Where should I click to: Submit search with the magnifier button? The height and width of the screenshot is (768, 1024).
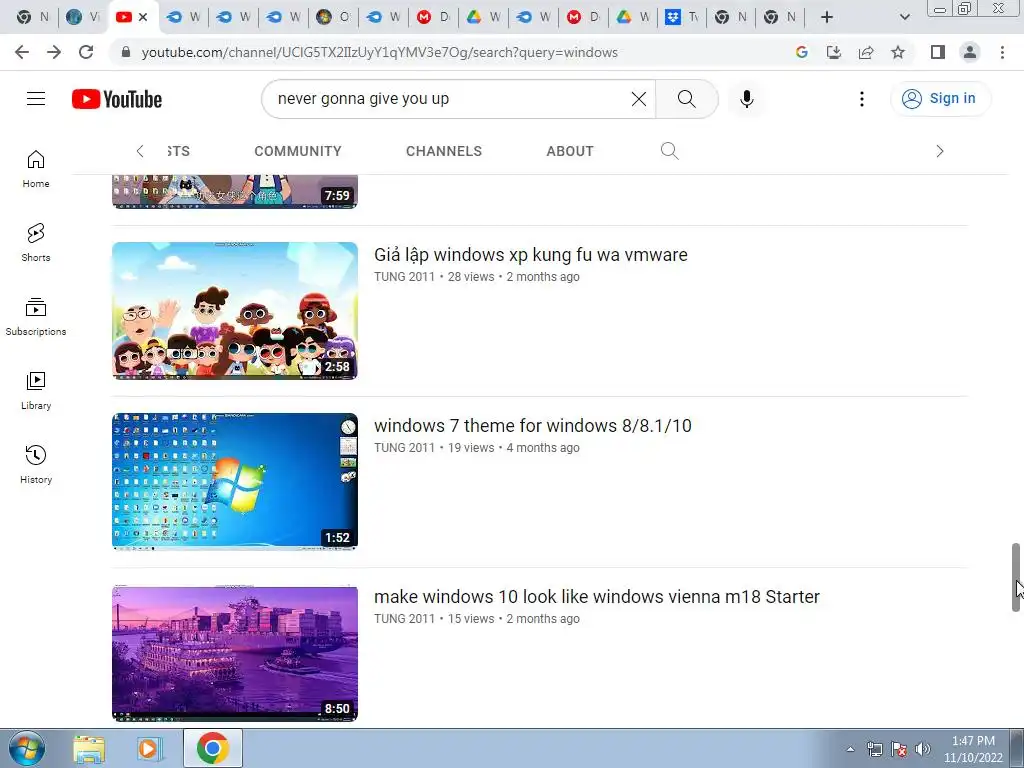[x=686, y=99]
